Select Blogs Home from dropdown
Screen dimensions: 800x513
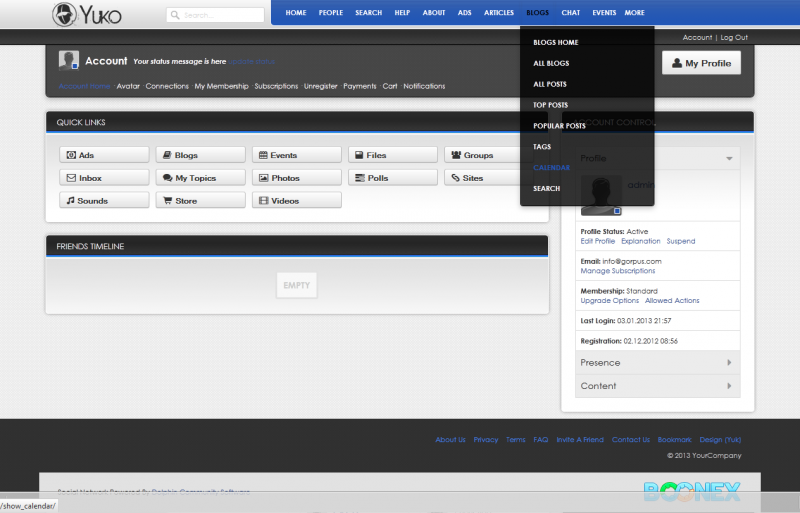[556, 42]
